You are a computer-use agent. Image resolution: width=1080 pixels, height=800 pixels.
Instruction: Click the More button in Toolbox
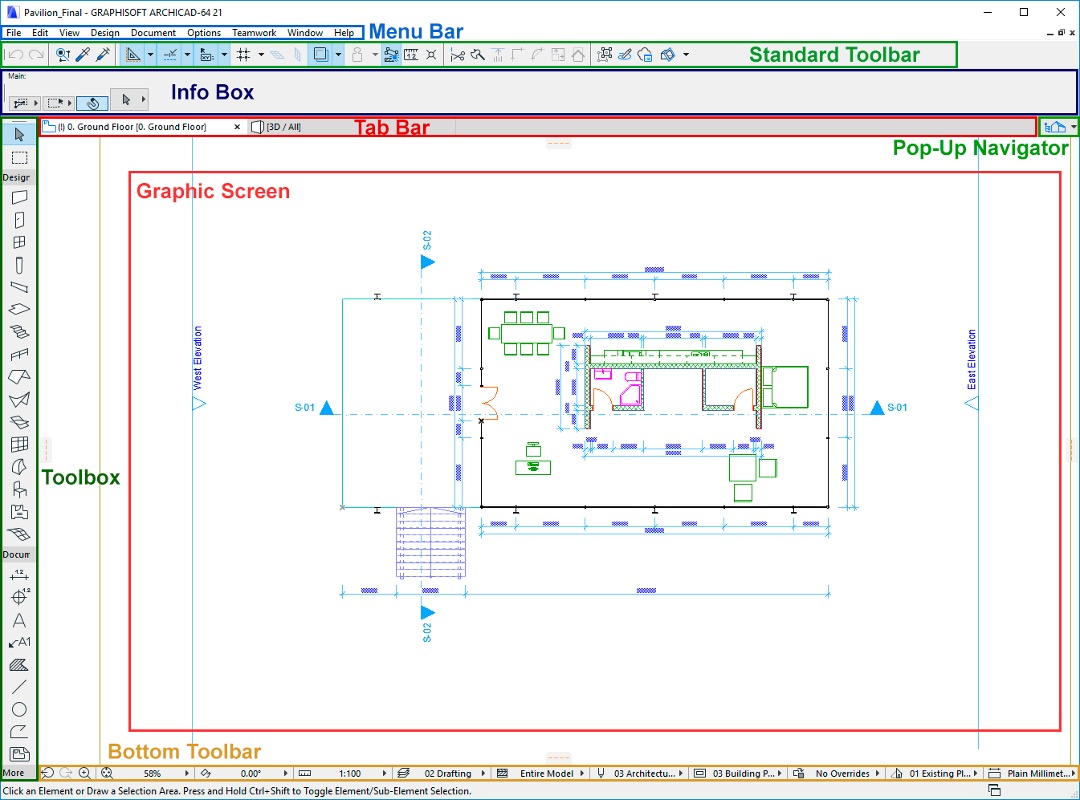click(x=14, y=772)
